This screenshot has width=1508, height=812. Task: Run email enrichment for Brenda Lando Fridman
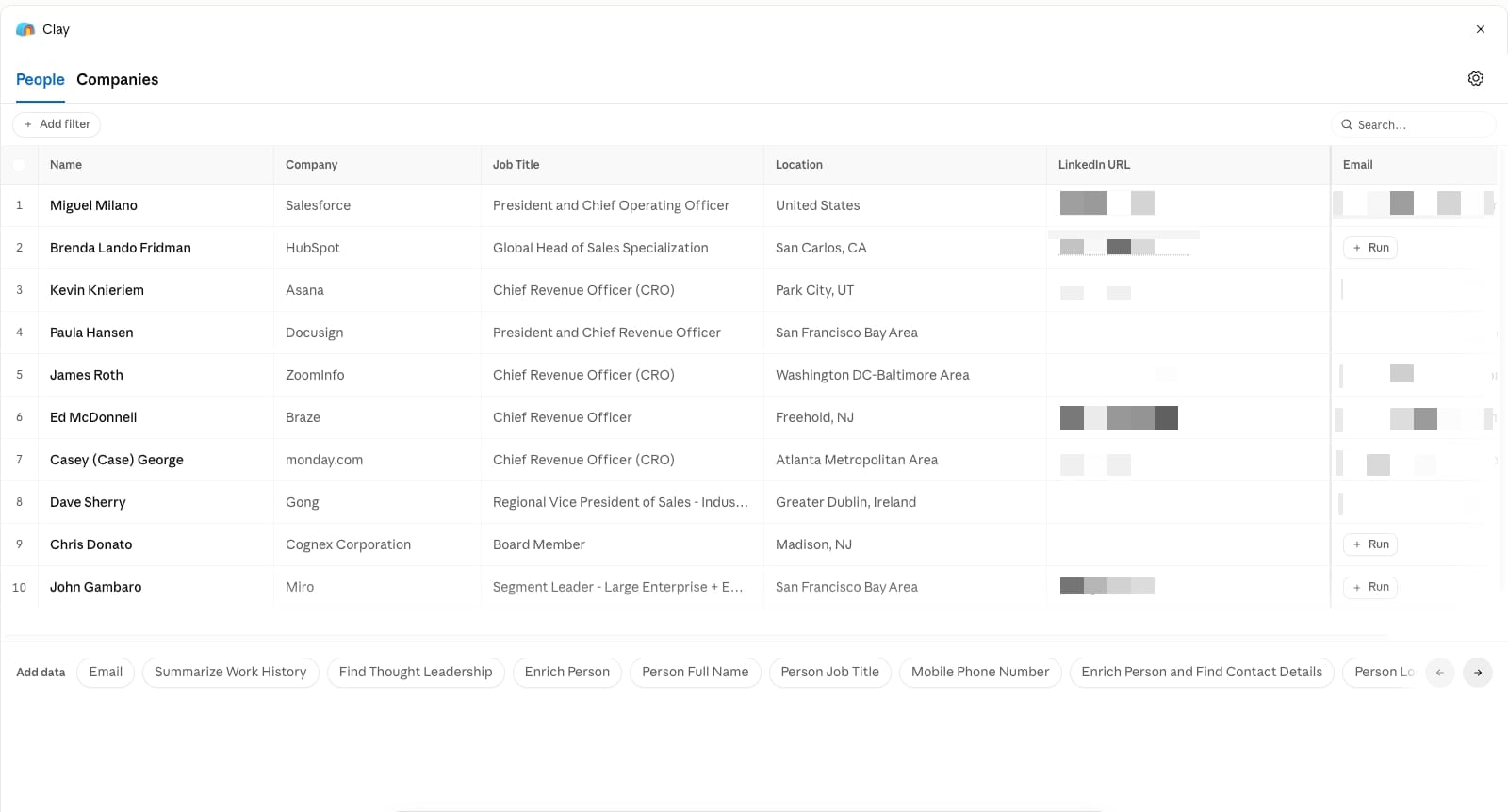tap(1370, 248)
